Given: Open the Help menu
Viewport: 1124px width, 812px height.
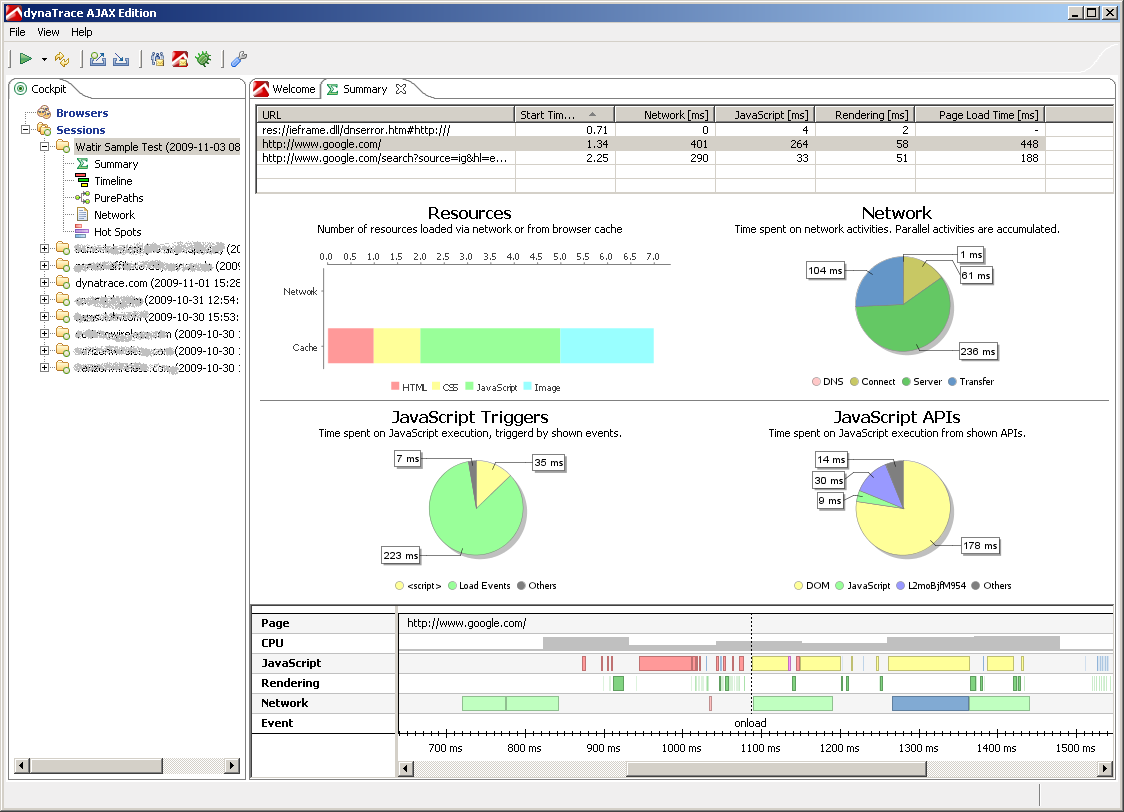Looking at the screenshot, I should pyautogui.click(x=82, y=32).
